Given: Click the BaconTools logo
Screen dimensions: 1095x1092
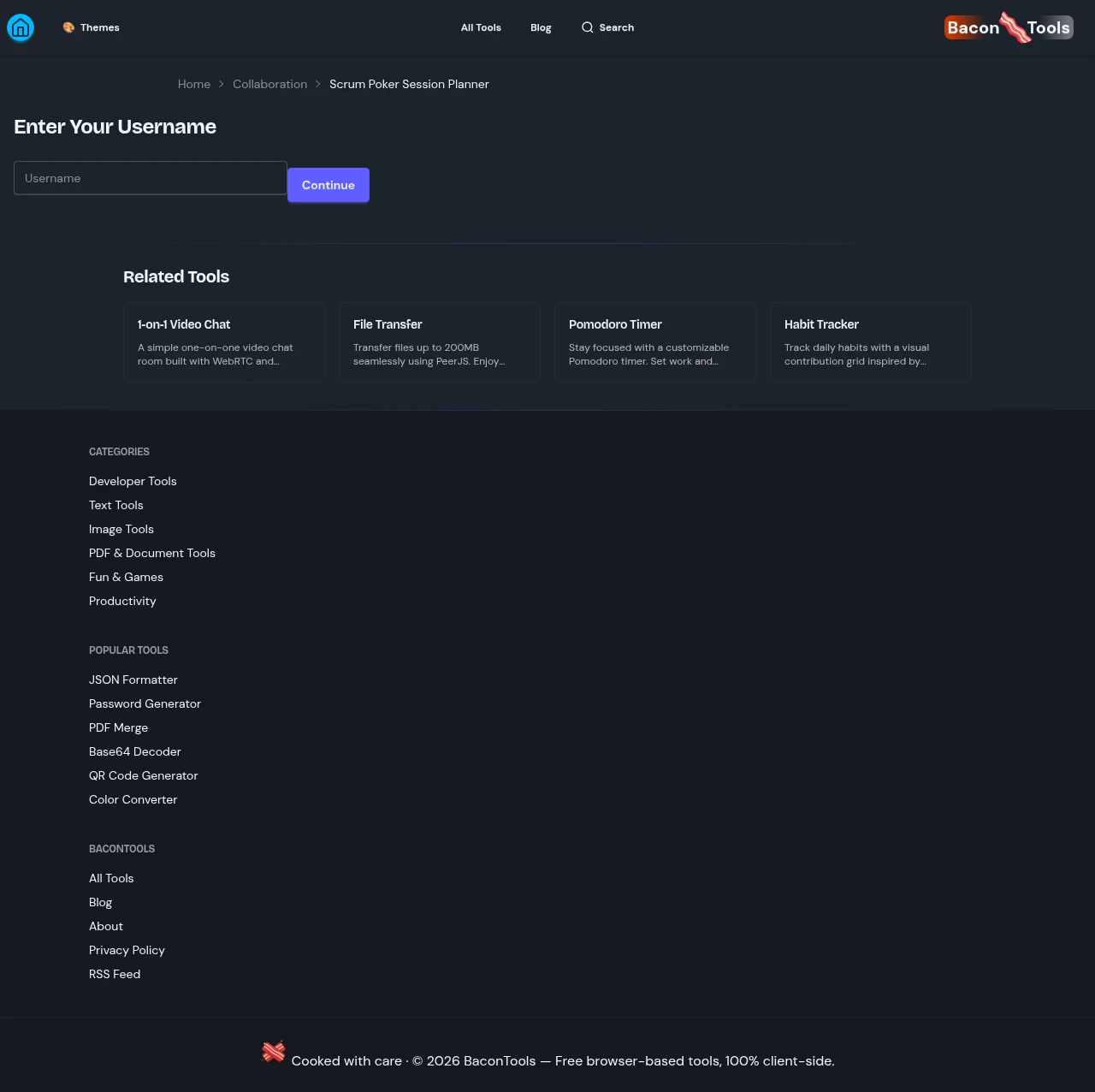Looking at the screenshot, I should [x=1009, y=27].
